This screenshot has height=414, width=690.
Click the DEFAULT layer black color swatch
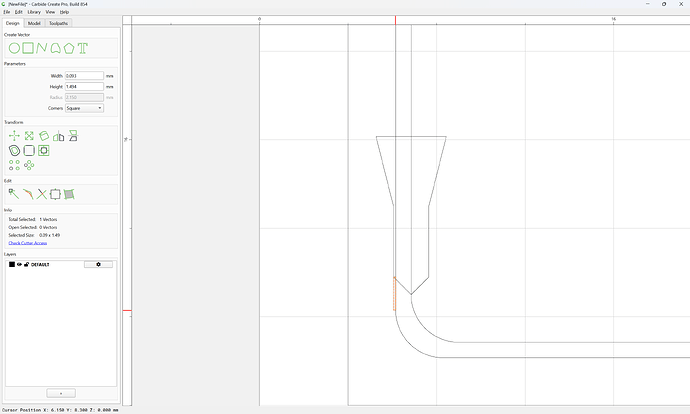click(12, 264)
